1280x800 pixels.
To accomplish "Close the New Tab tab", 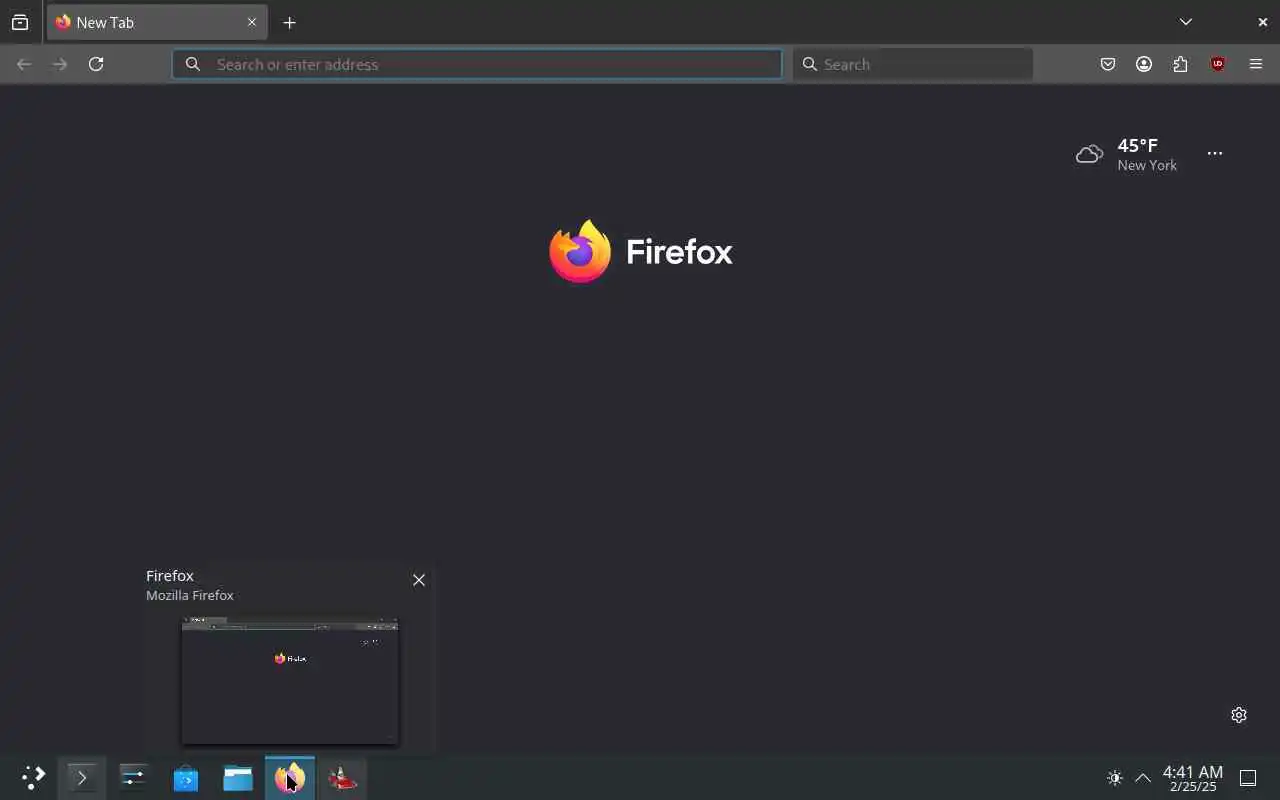I will (x=252, y=22).
